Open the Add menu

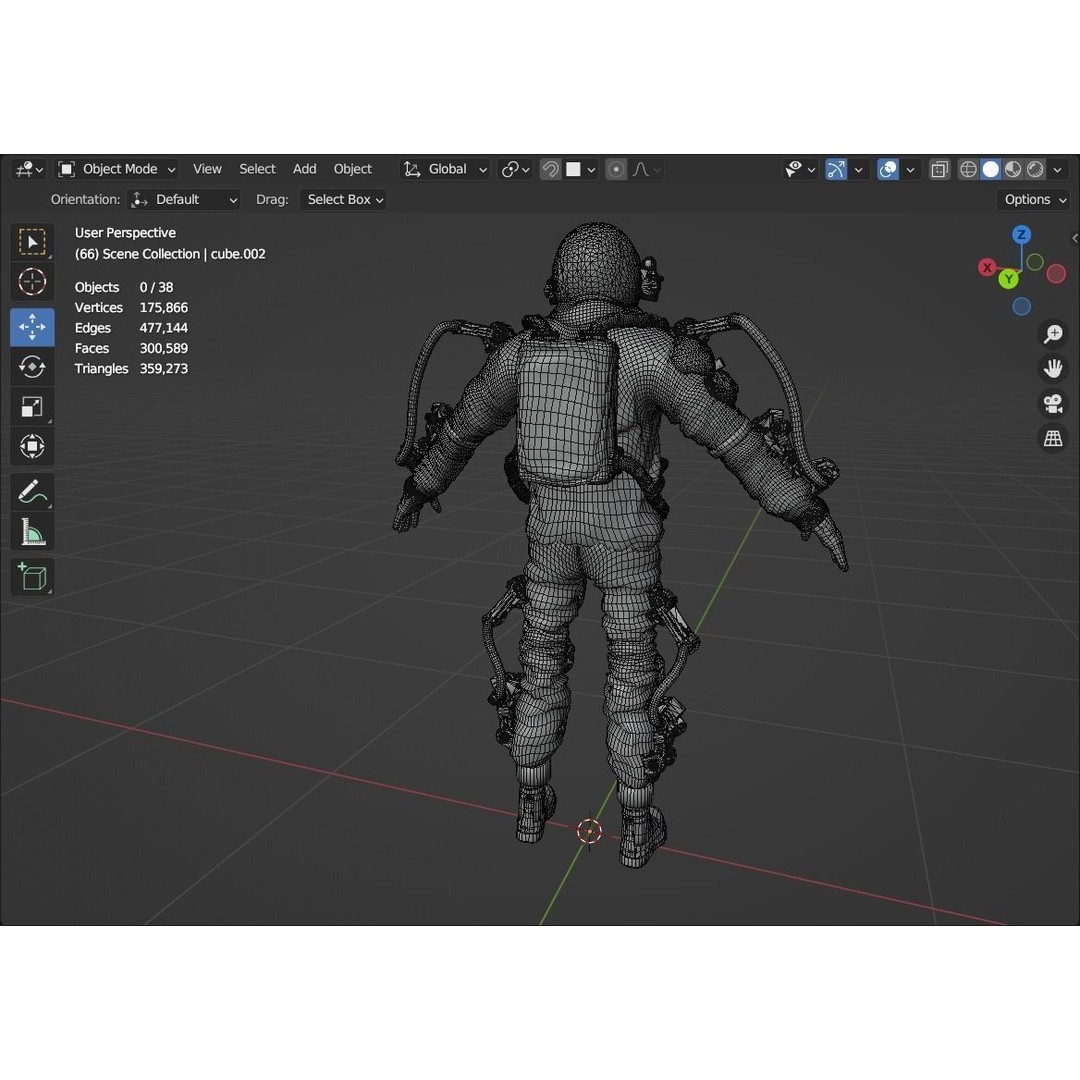click(x=304, y=169)
